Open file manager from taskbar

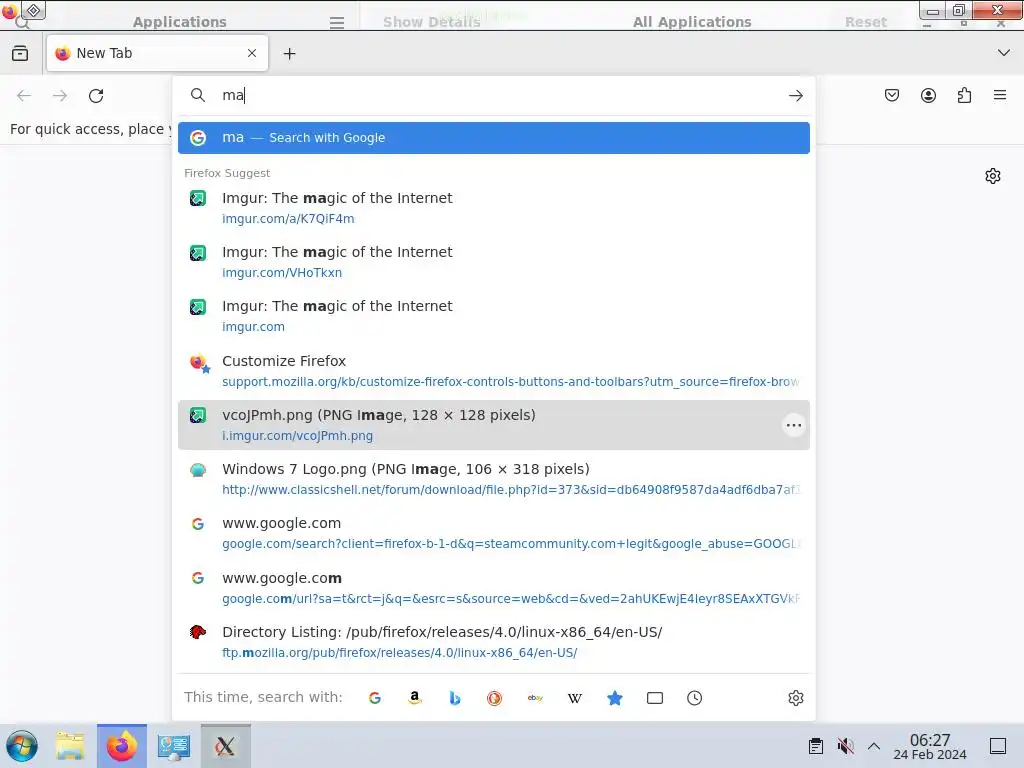tap(70, 746)
